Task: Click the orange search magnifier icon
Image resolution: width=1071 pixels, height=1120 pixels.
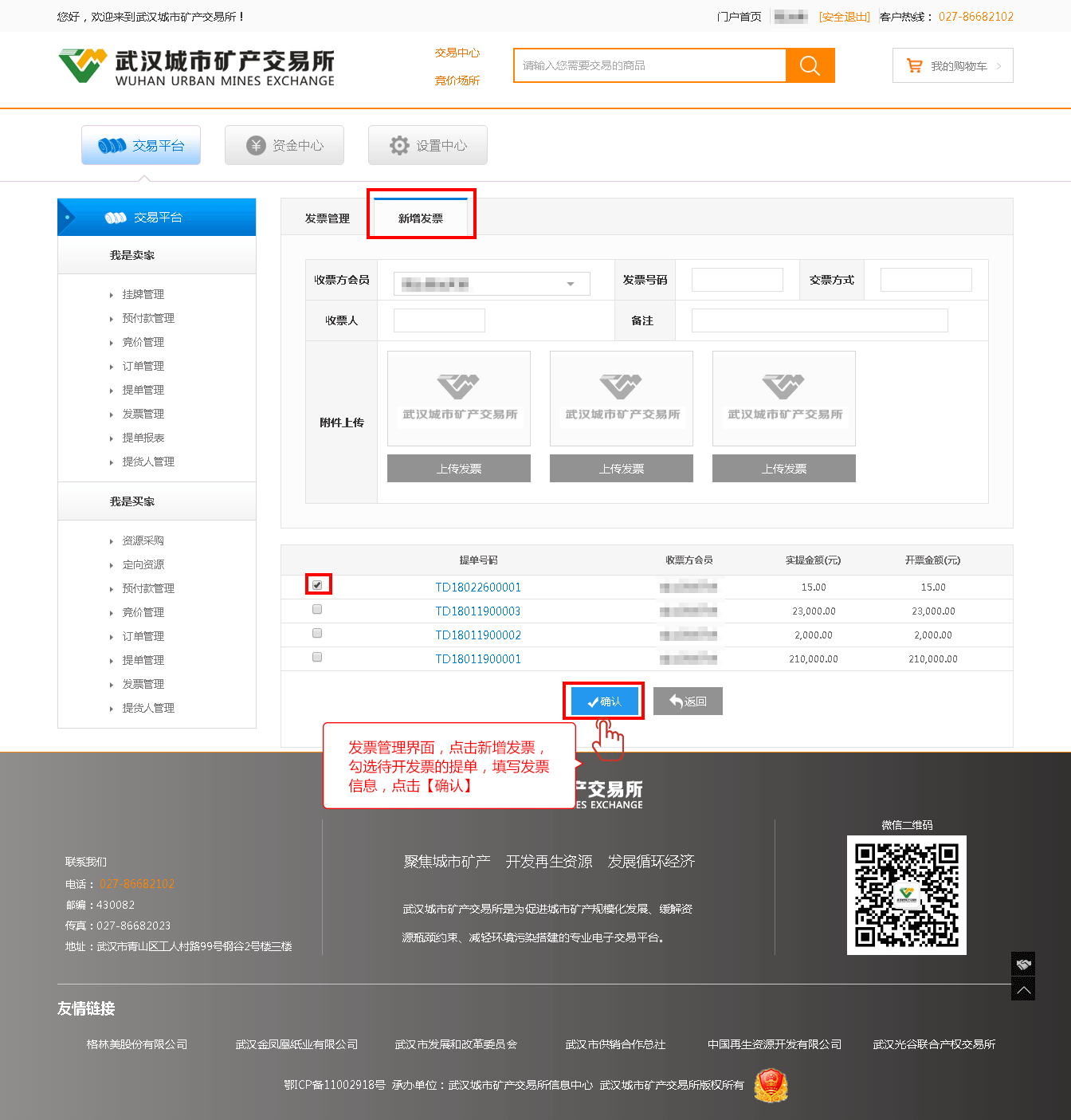Action: 810,65
